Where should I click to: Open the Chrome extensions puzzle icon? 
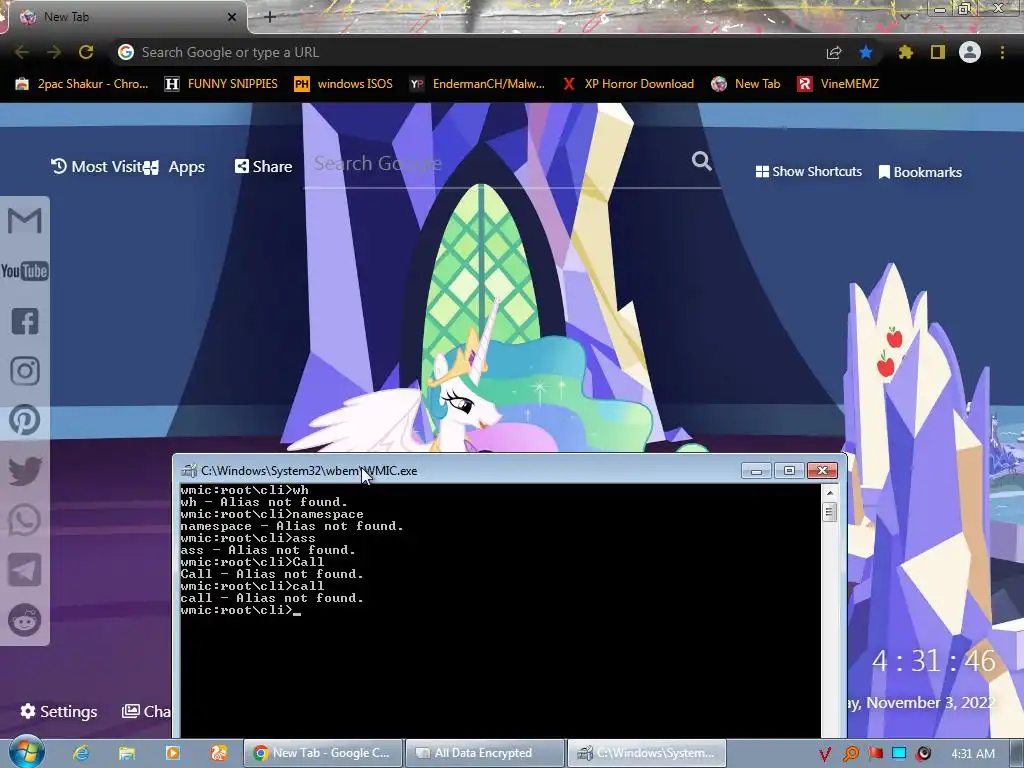905,52
